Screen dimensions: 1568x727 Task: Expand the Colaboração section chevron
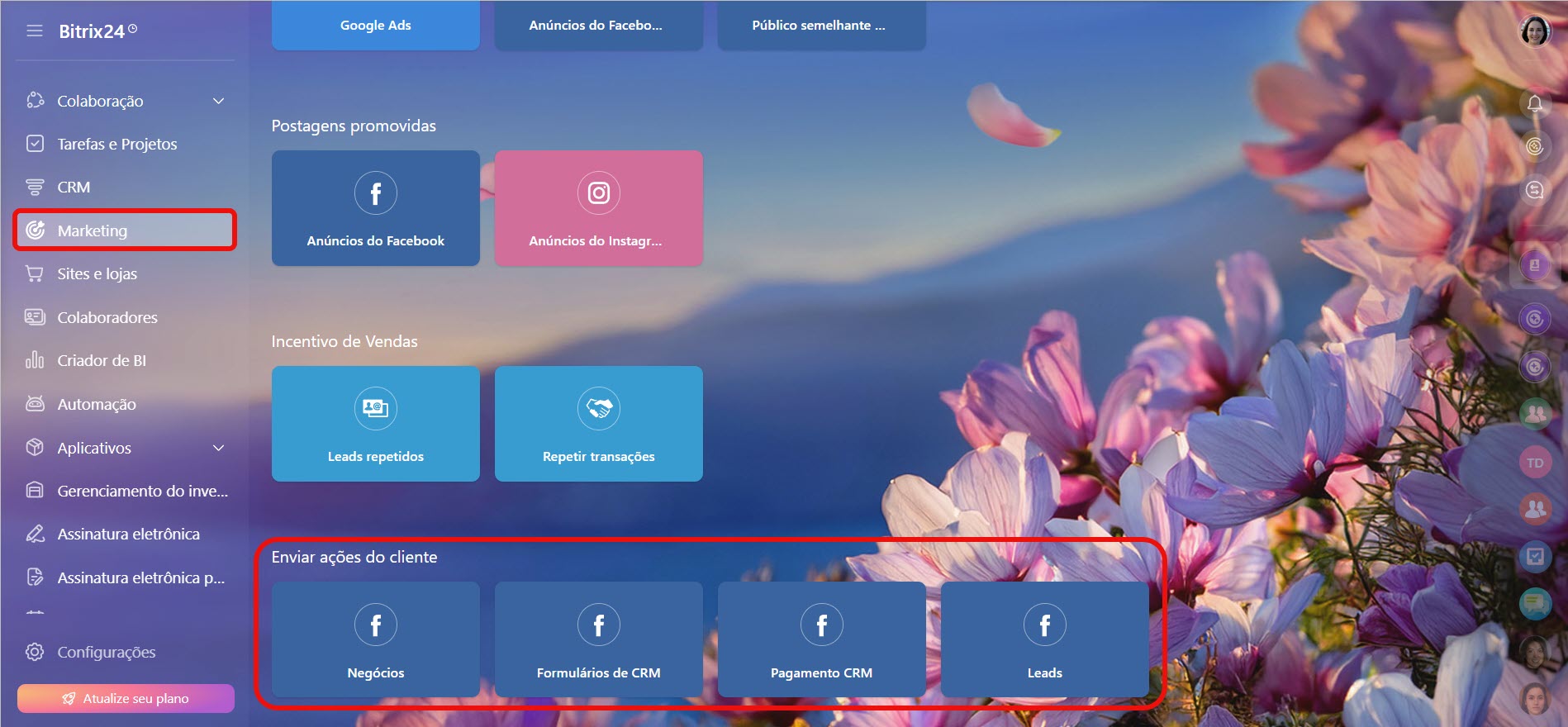(218, 101)
